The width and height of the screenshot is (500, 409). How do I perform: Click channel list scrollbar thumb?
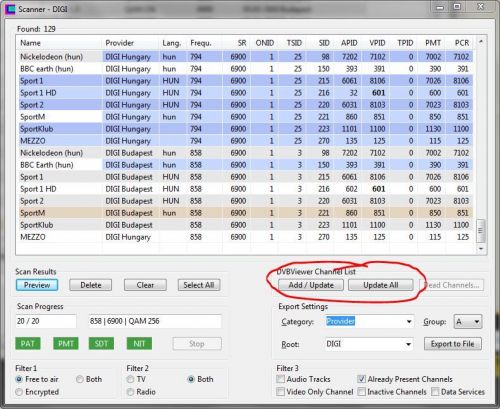480,231
